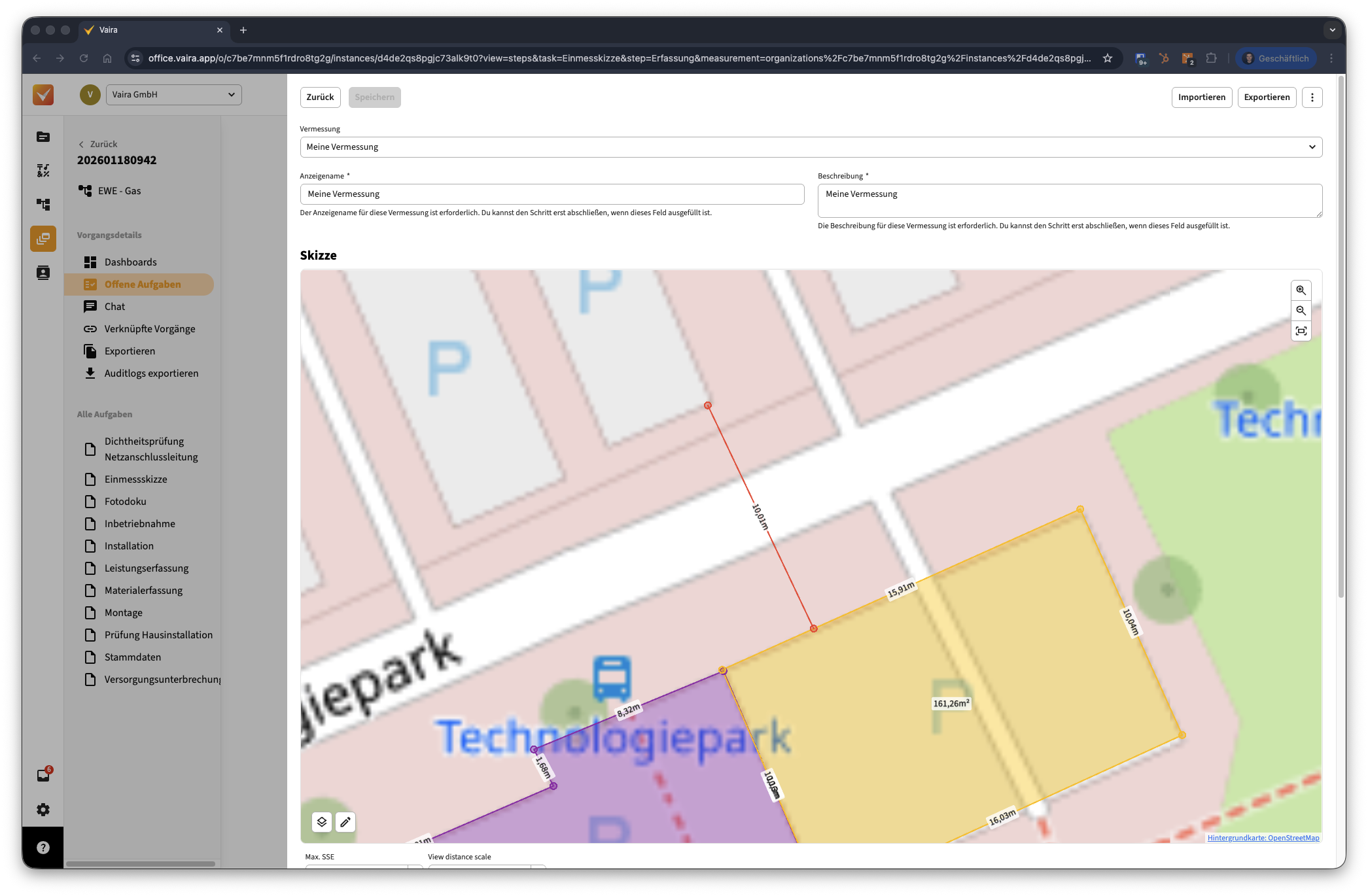Click the Importieren button

1201,97
